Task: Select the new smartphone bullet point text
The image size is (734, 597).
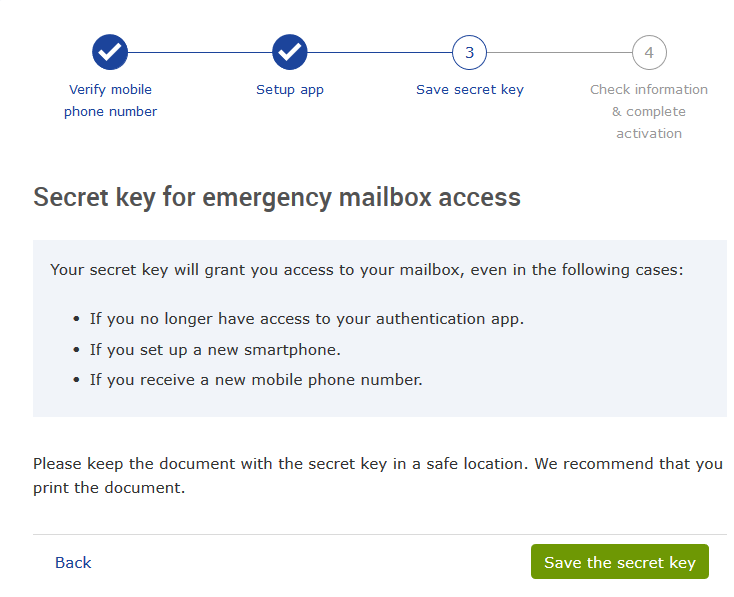Action: 215,350
